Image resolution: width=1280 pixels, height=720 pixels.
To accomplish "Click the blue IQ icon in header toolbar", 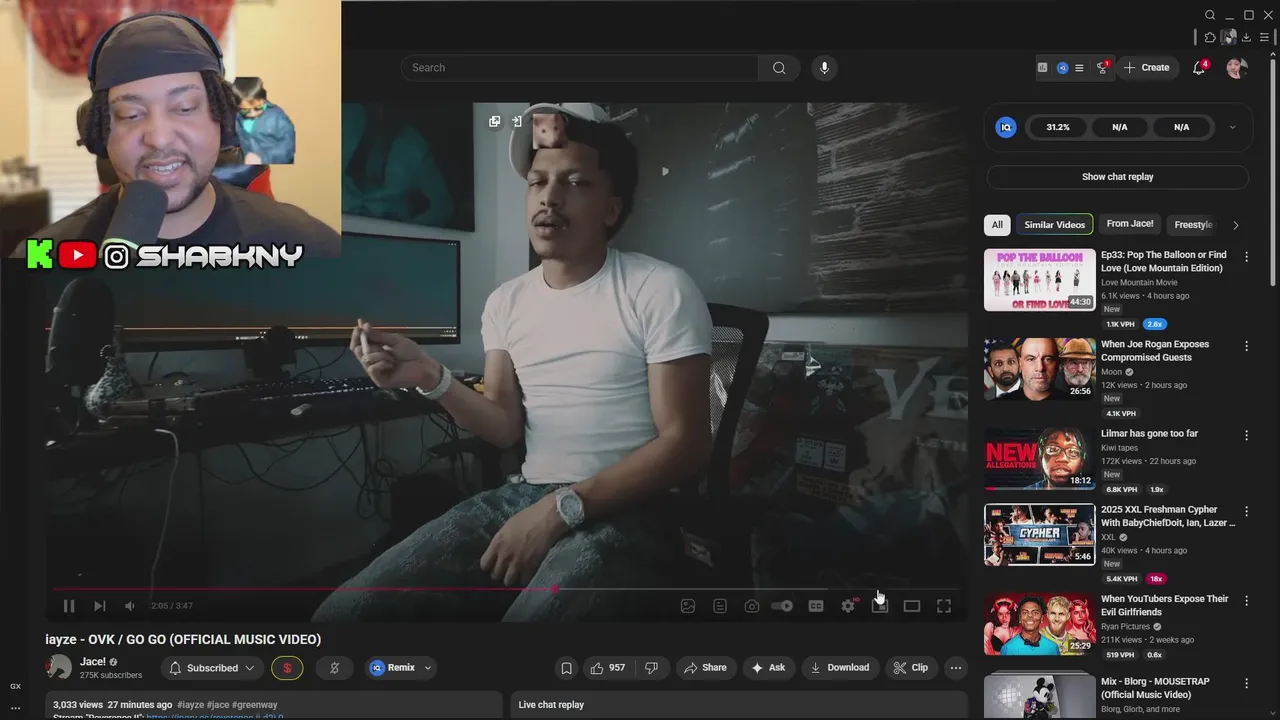I will click(x=1062, y=68).
